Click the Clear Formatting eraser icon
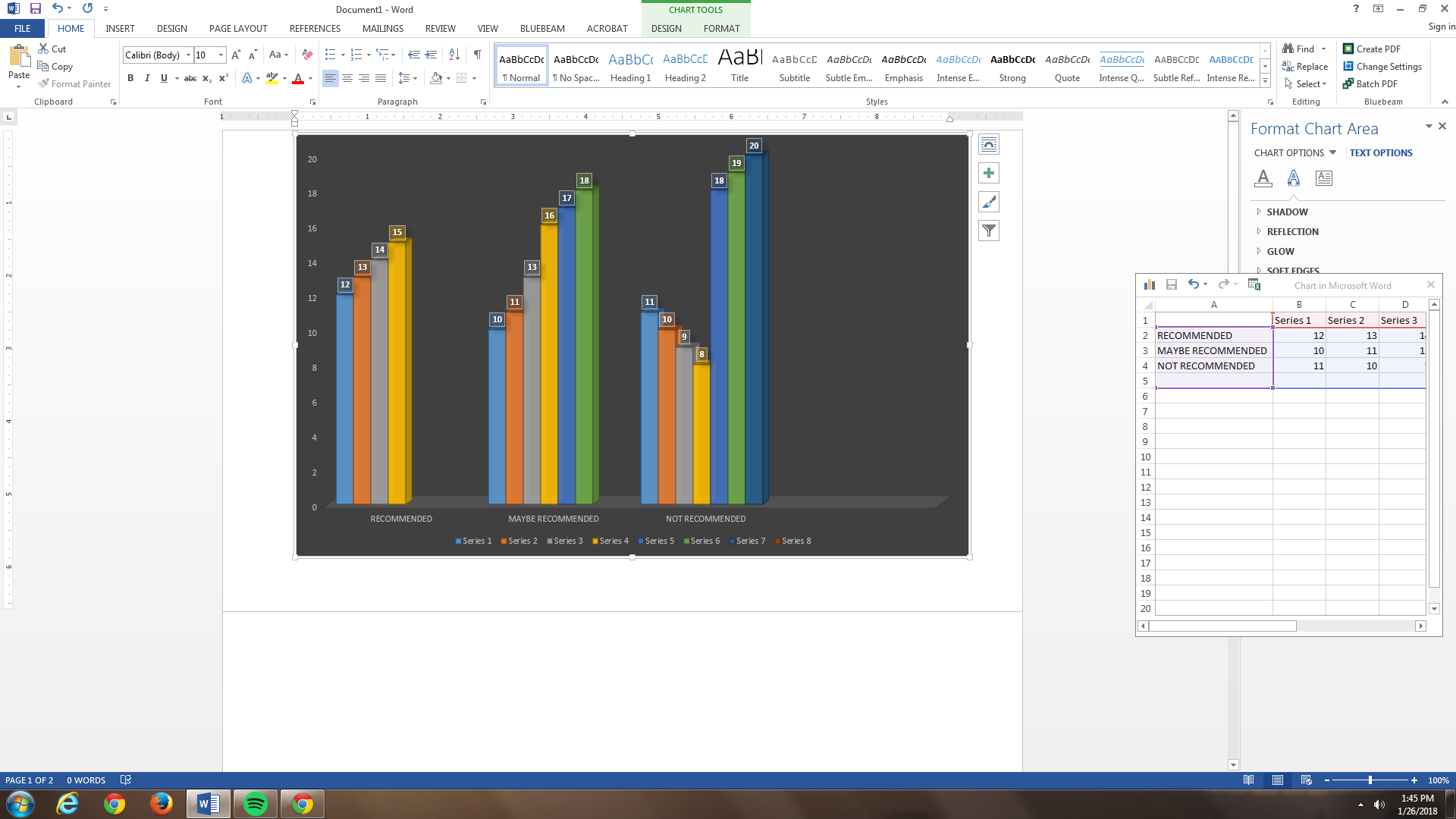 click(x=307, y=55)
